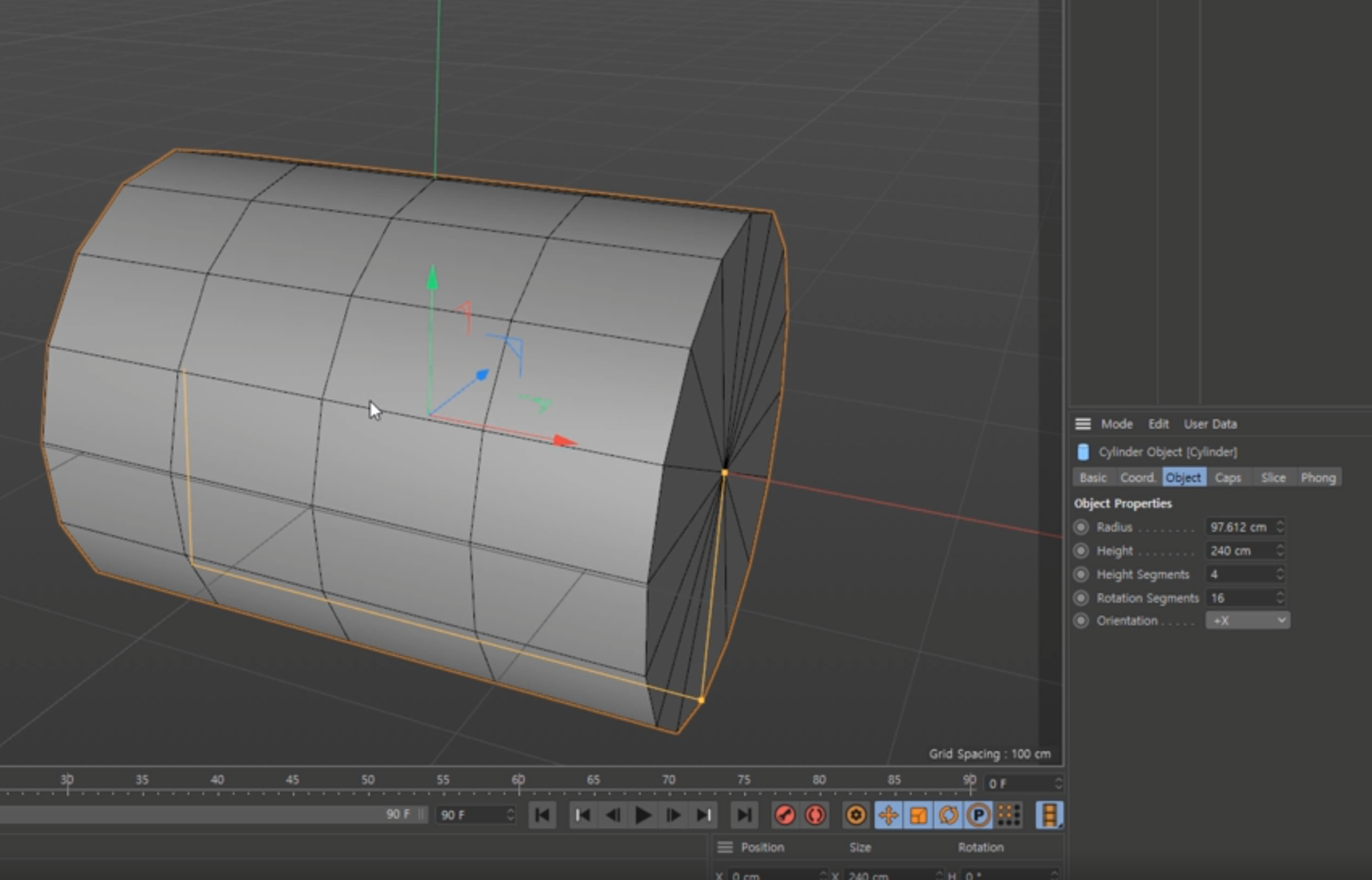Adjust the Radius stepper arrows
The width and height of the screenshot is (1372, 880).
pos(1280,527)
